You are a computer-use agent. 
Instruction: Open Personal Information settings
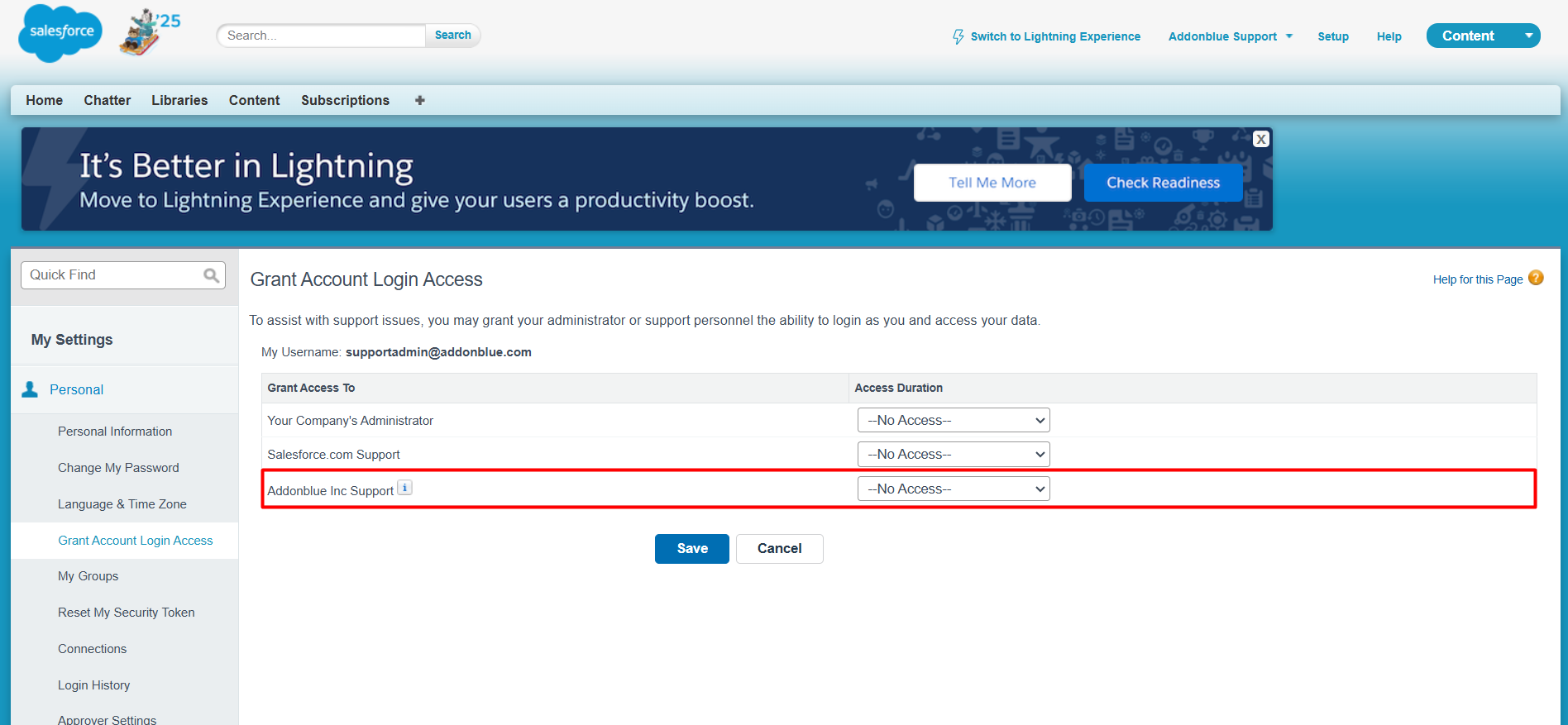(115, 432)
